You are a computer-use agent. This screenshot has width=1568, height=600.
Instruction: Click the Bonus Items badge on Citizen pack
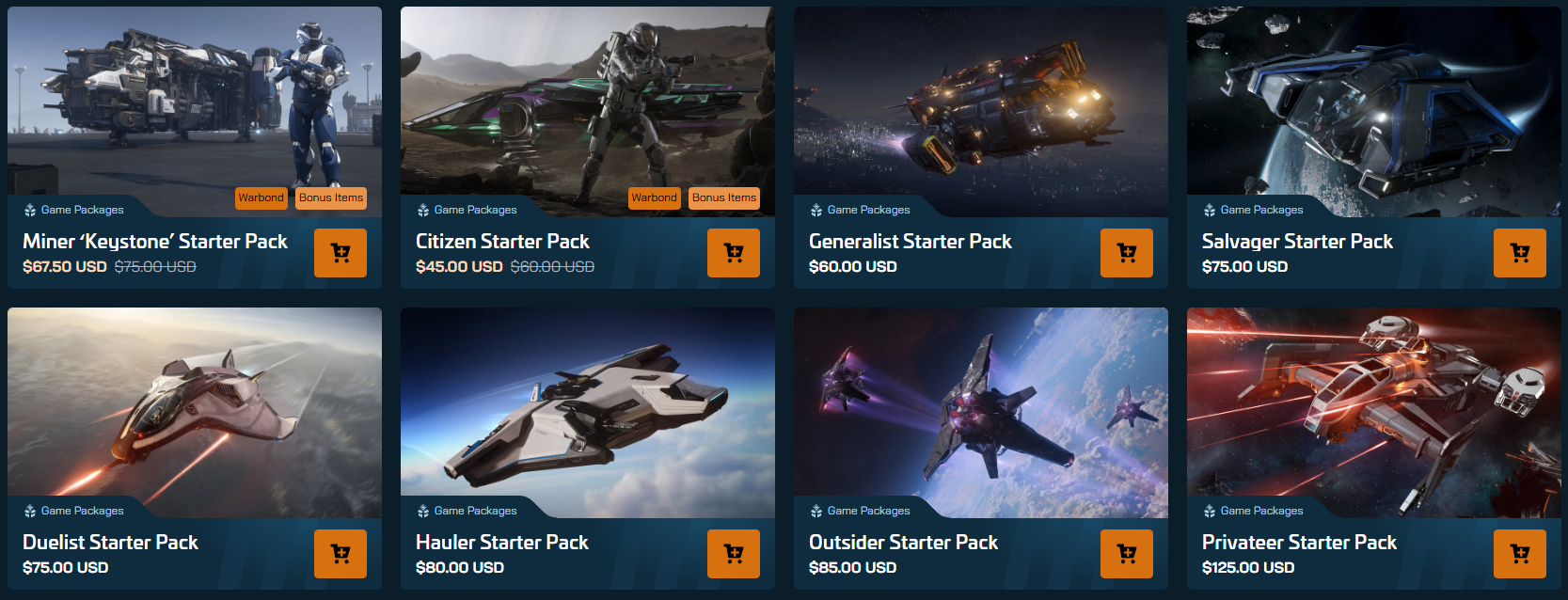[x=724, y=197]
